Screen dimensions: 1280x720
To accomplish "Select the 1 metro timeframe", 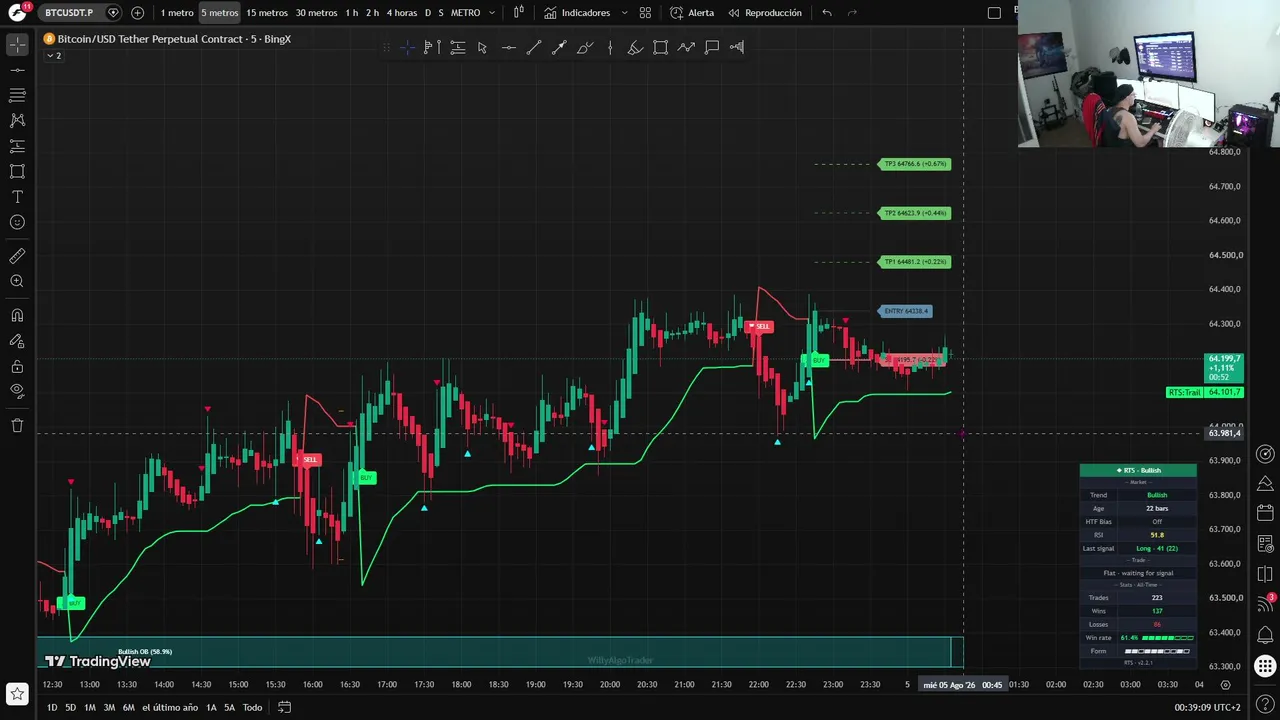I will point(177,13).
